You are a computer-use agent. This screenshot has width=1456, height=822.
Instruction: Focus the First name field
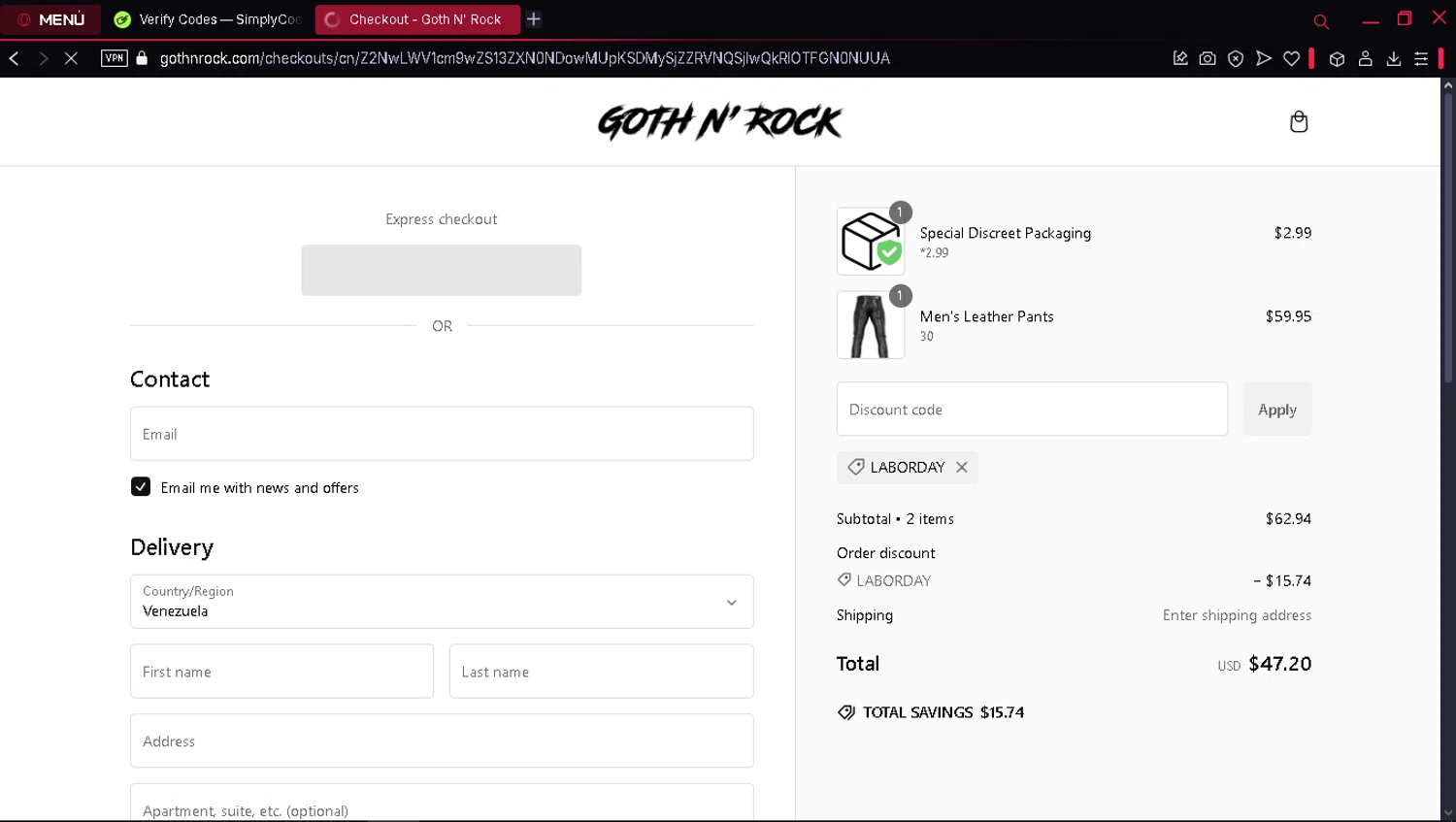click(x=282, y=672)
